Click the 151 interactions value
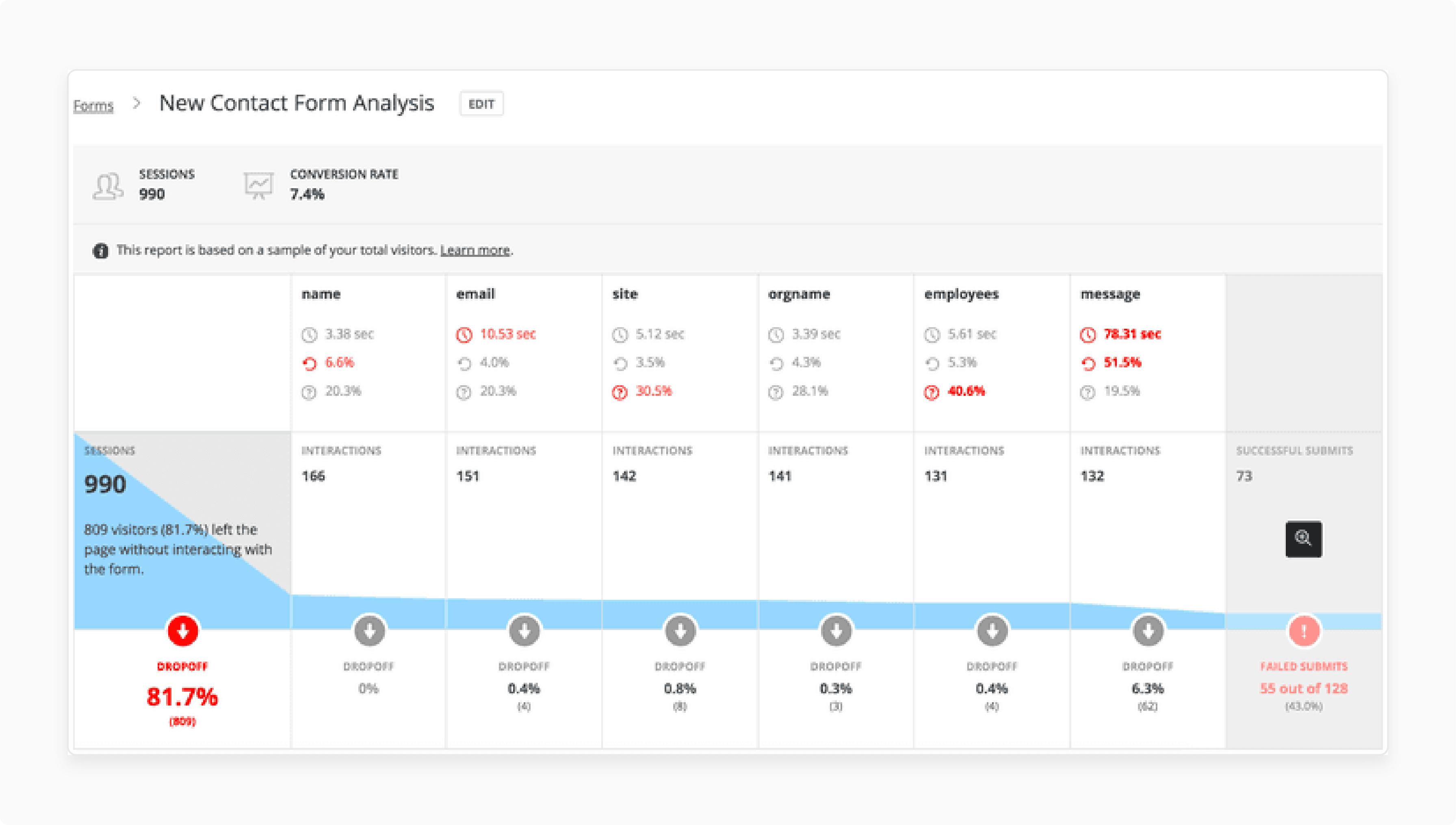Image resolution: width=1456 pixels, height=825 pixels. pyautogui.click(x=468, y=476)
